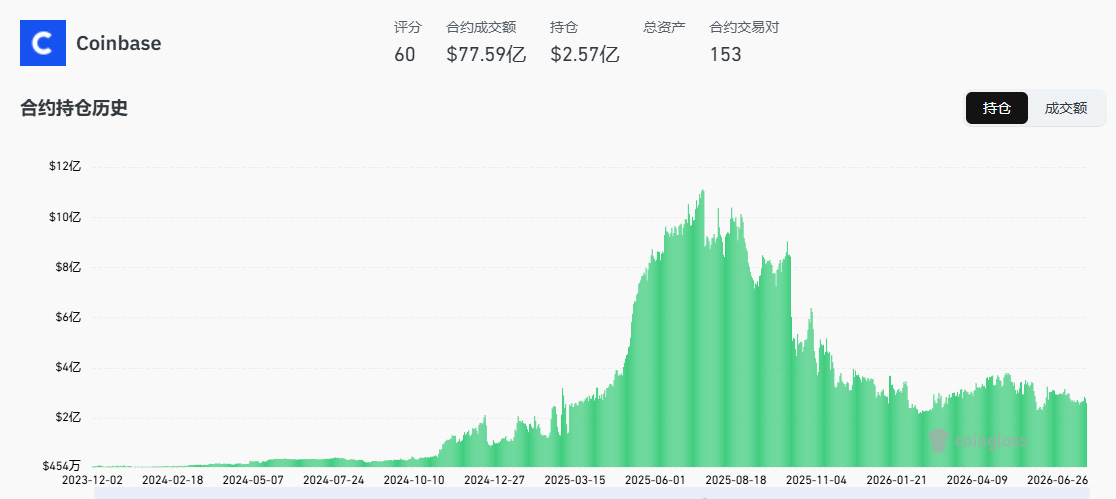This screenshot has height=499, width=1116.
Task: Click the Coinbase exchange name
Action: point(118,43)
